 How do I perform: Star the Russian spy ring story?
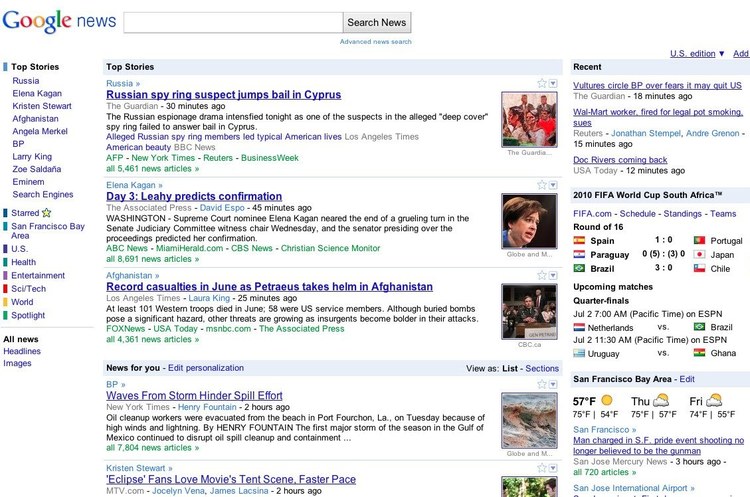(x=541, y=83)
